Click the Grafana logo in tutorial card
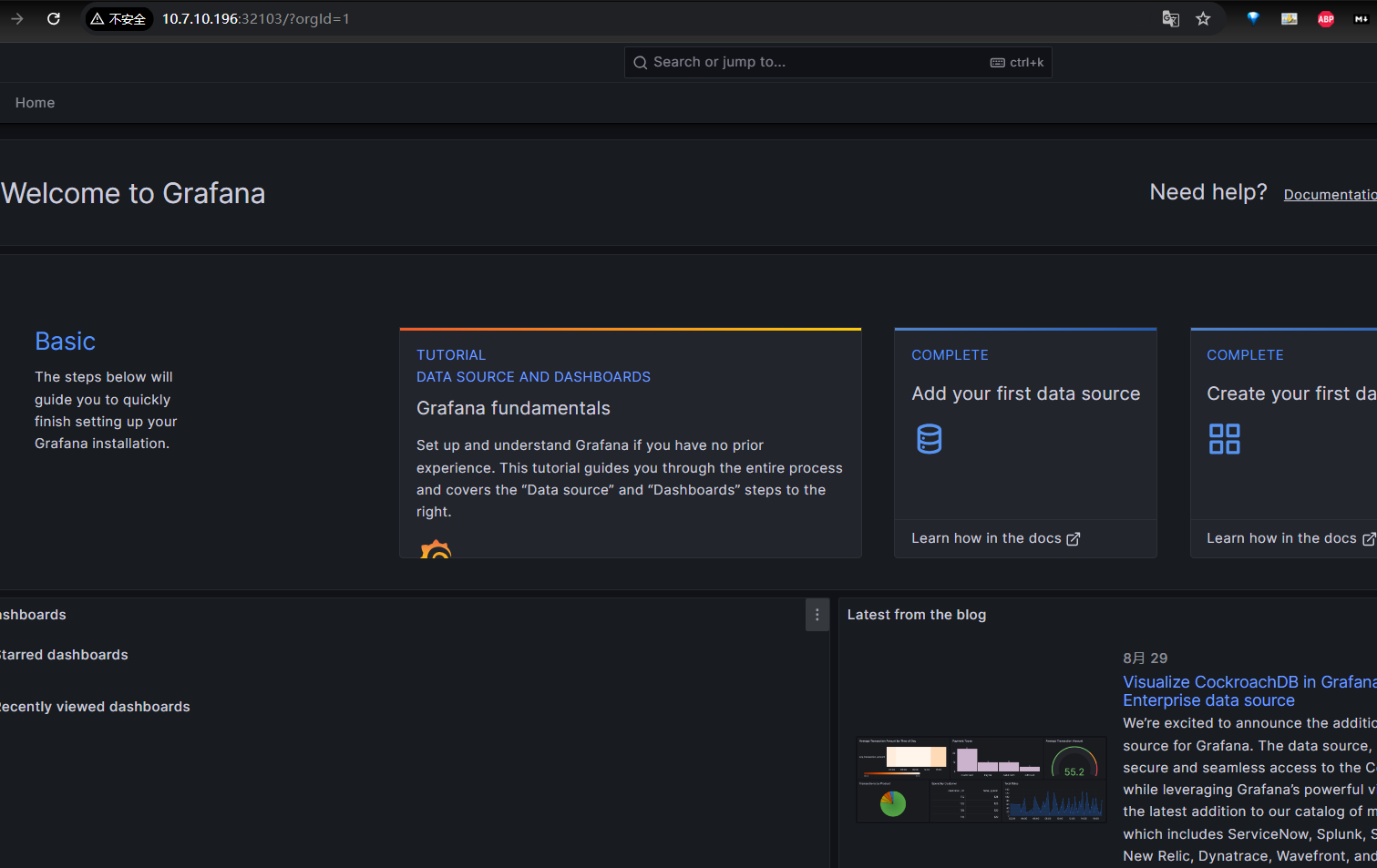Screen dimensions: 1377x868 [436, 549]
